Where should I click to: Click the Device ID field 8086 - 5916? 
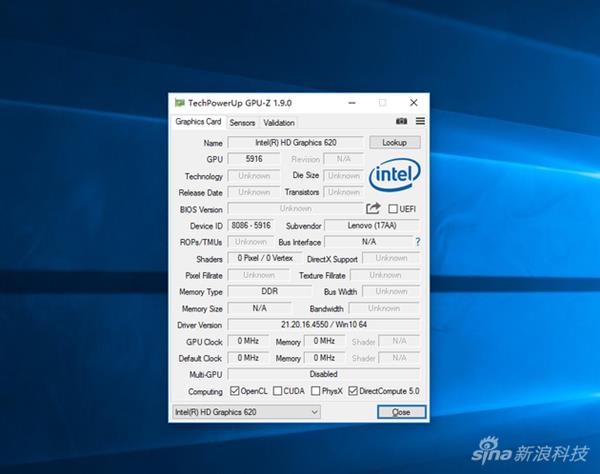[x=251, y=225]
